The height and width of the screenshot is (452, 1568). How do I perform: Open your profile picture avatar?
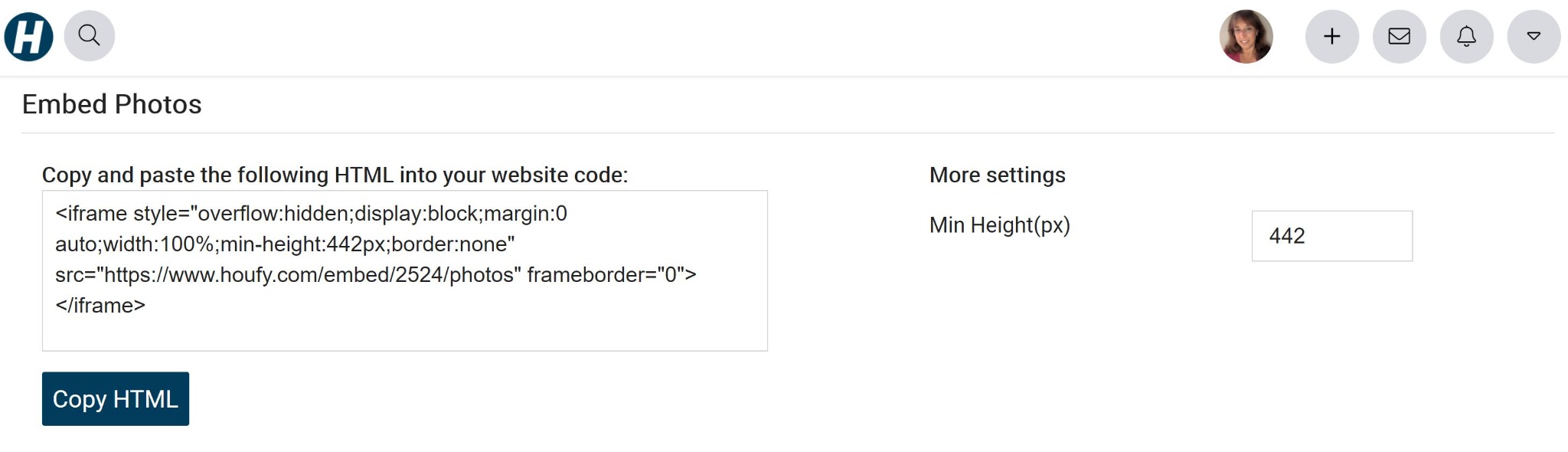[x=1246, y=35]
